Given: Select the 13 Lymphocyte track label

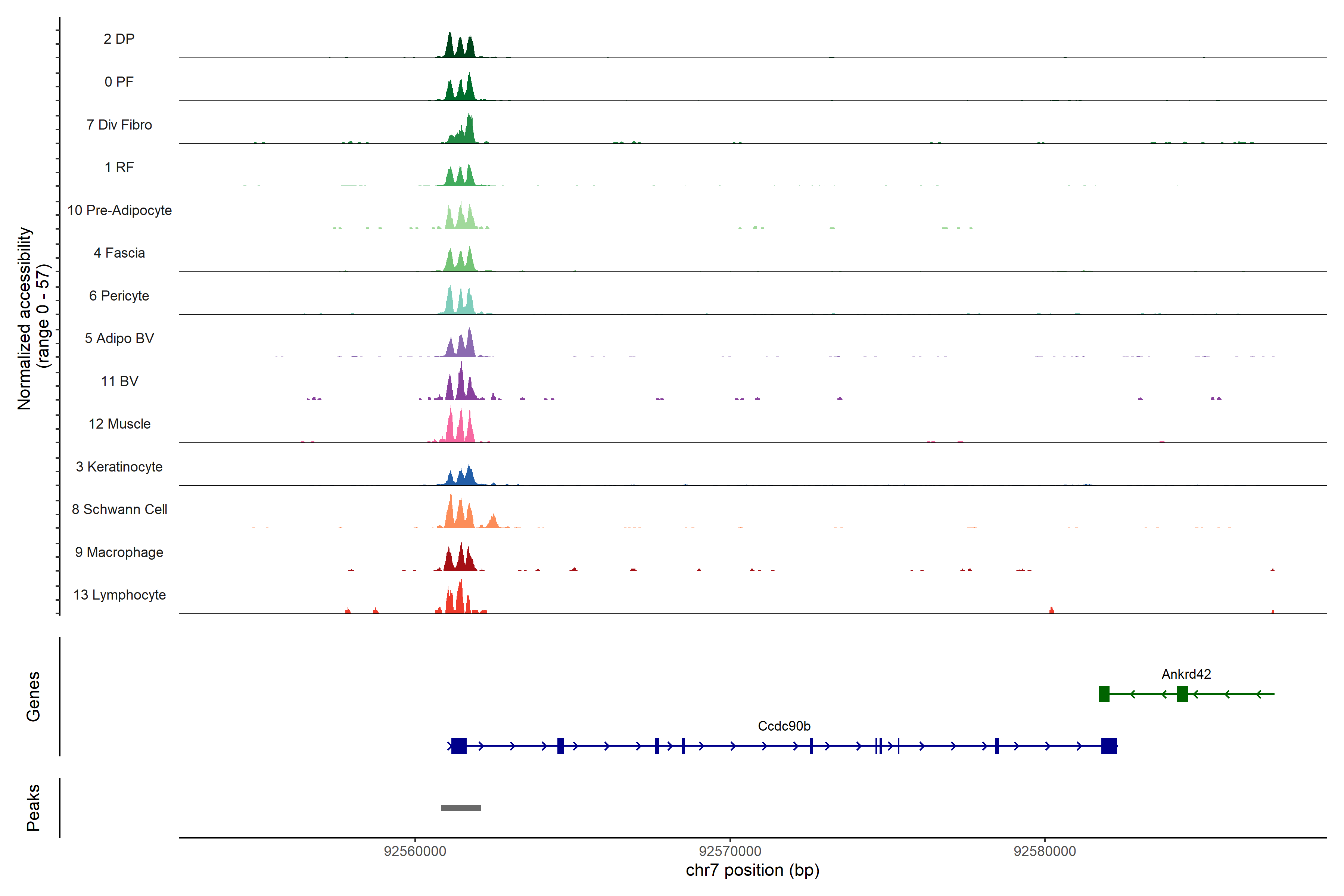Looking at the screenshot, I should 119,595.
